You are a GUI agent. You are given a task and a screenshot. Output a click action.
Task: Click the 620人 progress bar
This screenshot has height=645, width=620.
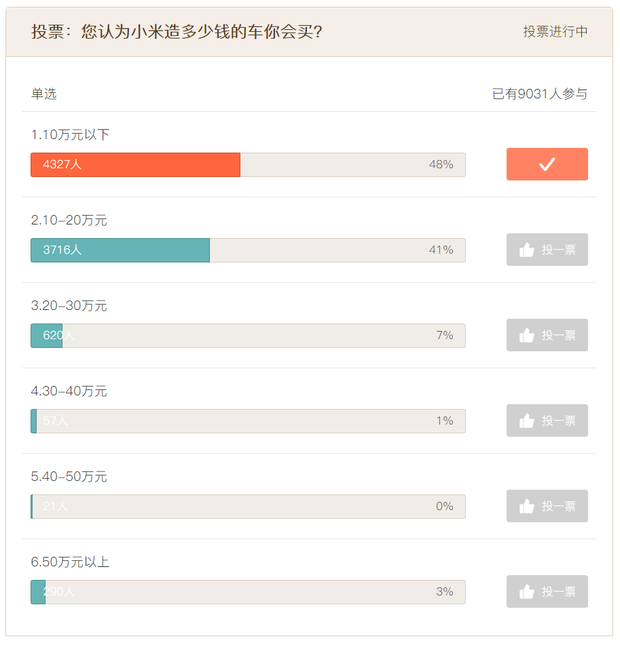pos(46,336)
